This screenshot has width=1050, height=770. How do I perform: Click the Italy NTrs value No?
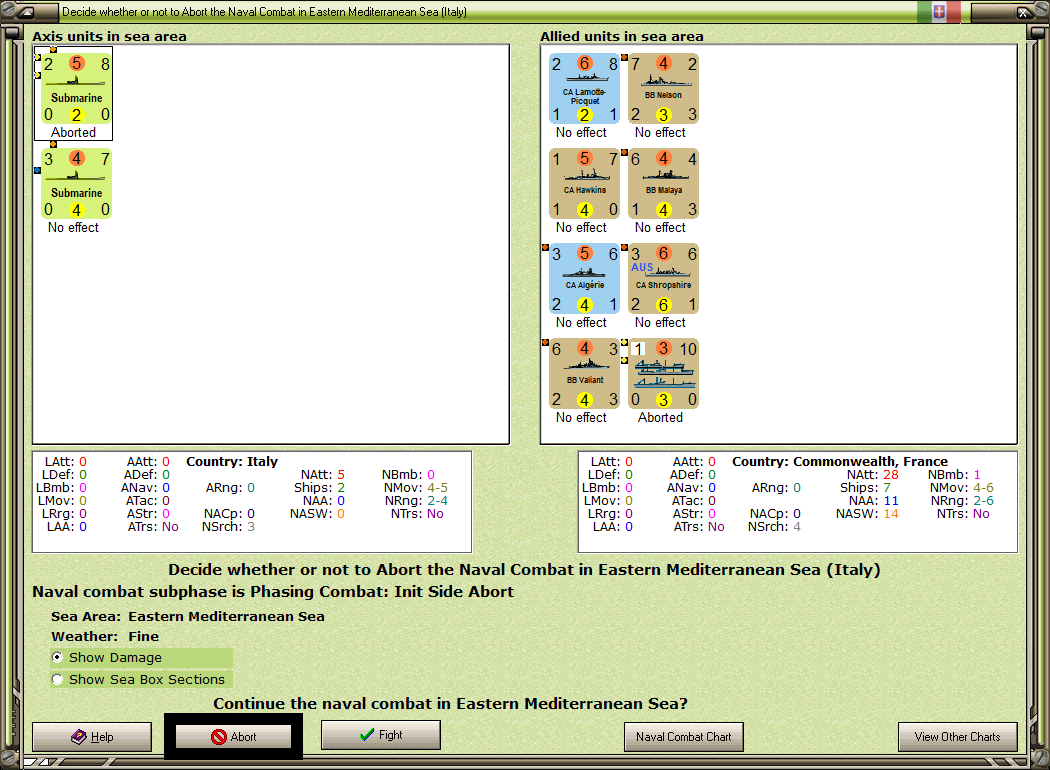pos(435,514)
